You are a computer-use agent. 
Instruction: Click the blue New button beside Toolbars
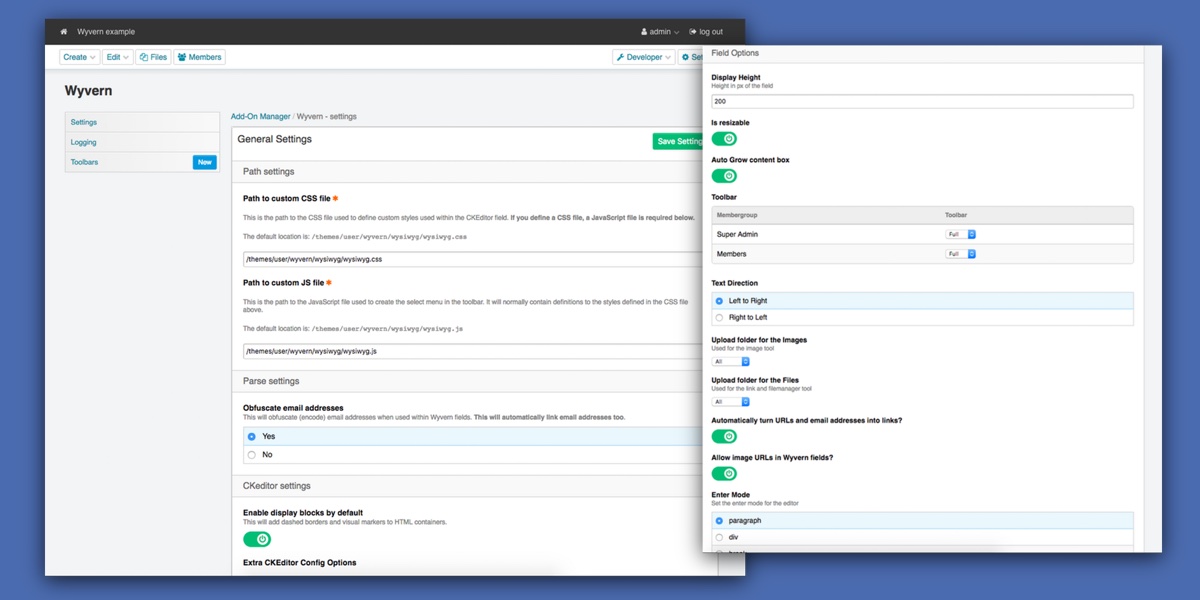tap(205, 162)
